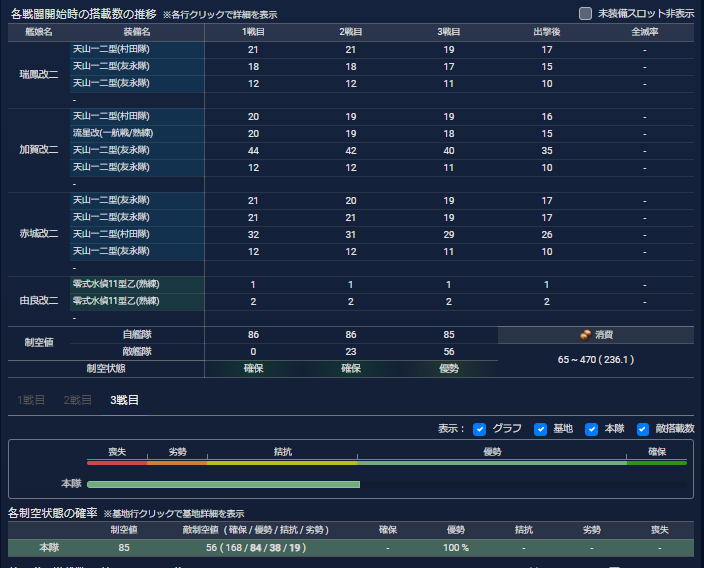Click the 消費 header label
The width and height of the screenshot is (704, 568).
pyautogui.click(x=604, y=335)
